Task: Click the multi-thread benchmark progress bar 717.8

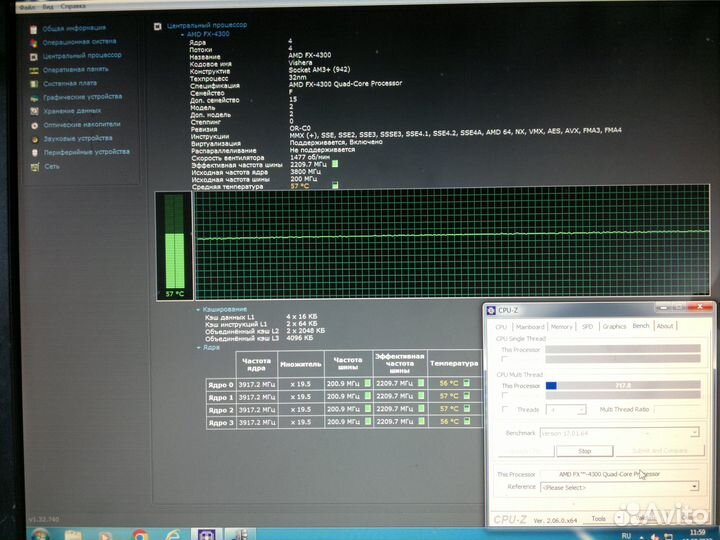Action: (x=623, y=385)
